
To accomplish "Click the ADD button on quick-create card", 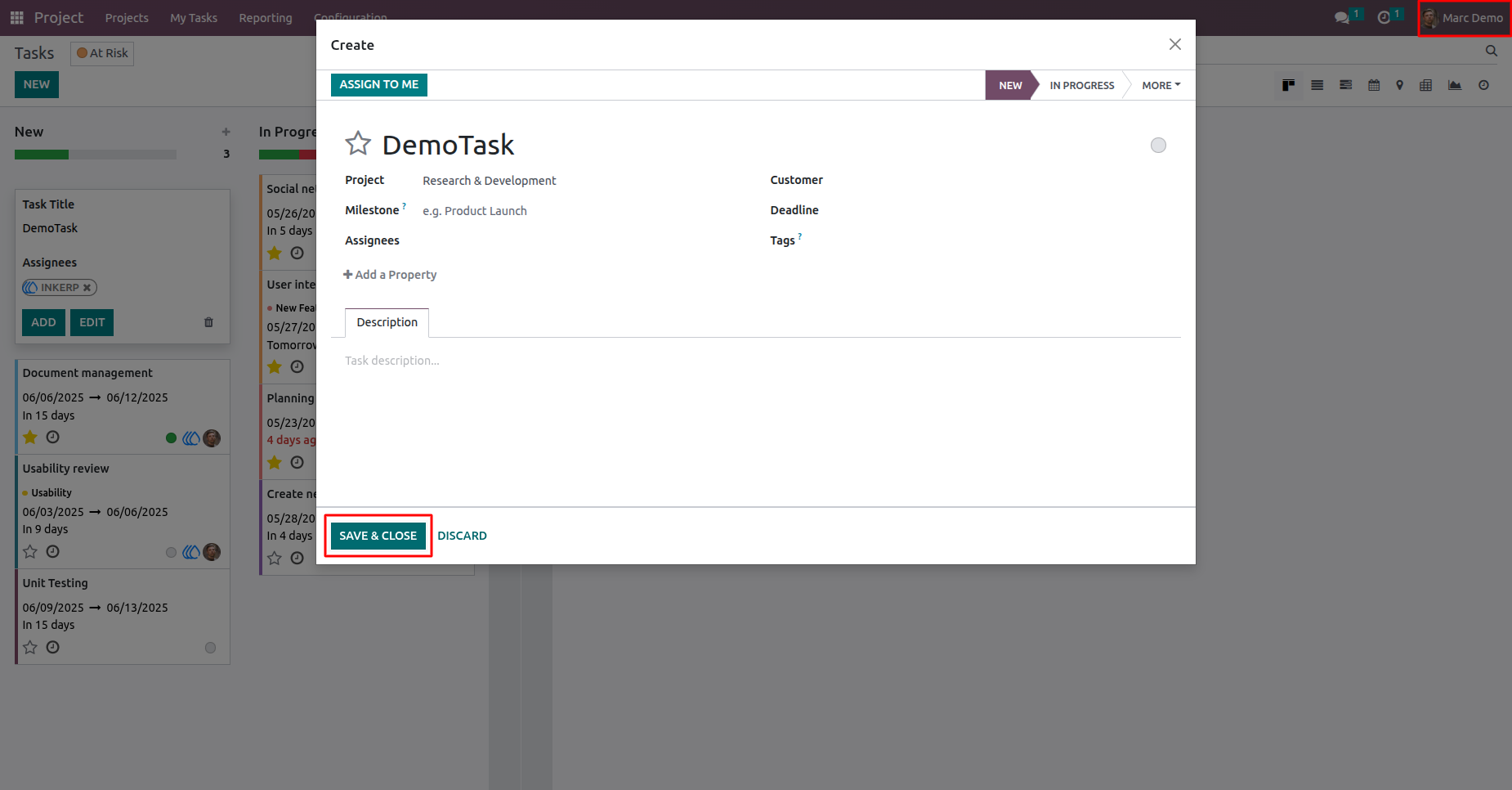I will point(43,322).
